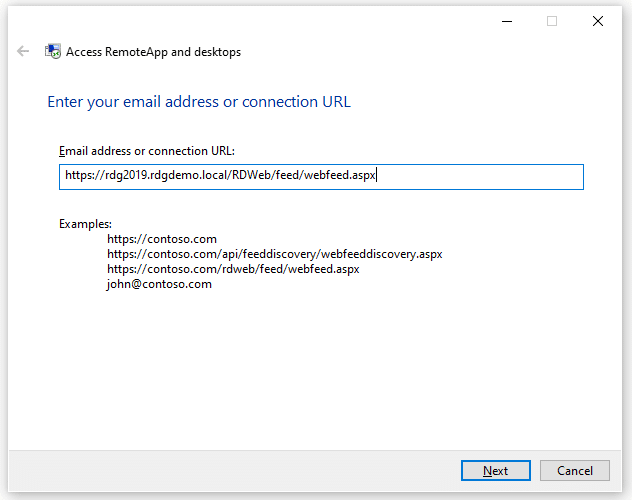Click inside the connection URL text box
The image size is (632, 500).
point(480,177)
